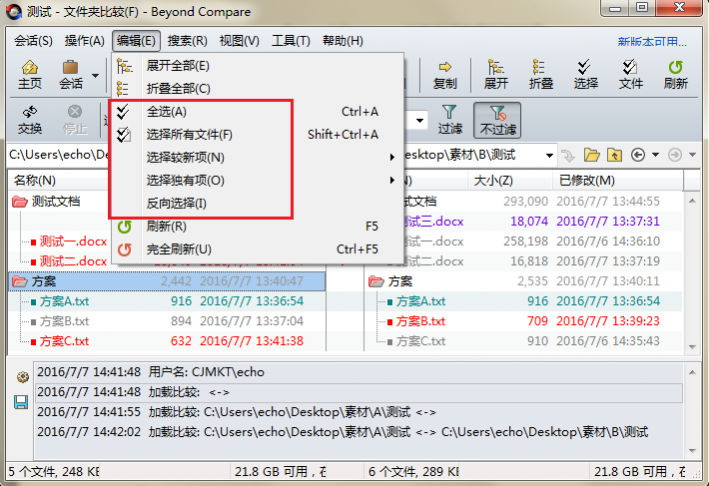Screen dimensions: 709x486
Task: Click the 展开 expand-all toolbar icon
Action: click(496, 75)
